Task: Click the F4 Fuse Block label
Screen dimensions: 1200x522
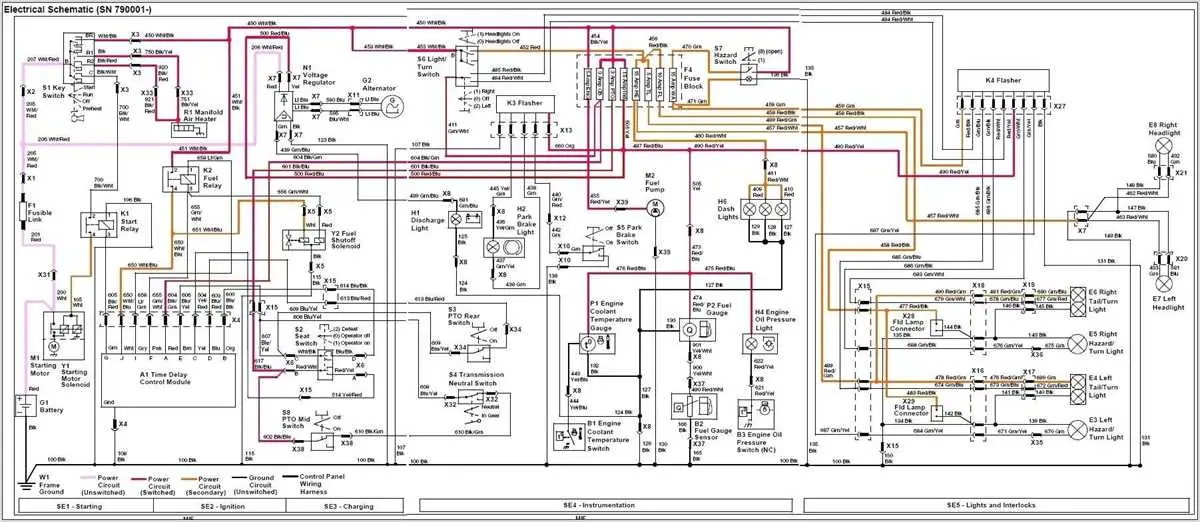Action: [x=691, y=76]
